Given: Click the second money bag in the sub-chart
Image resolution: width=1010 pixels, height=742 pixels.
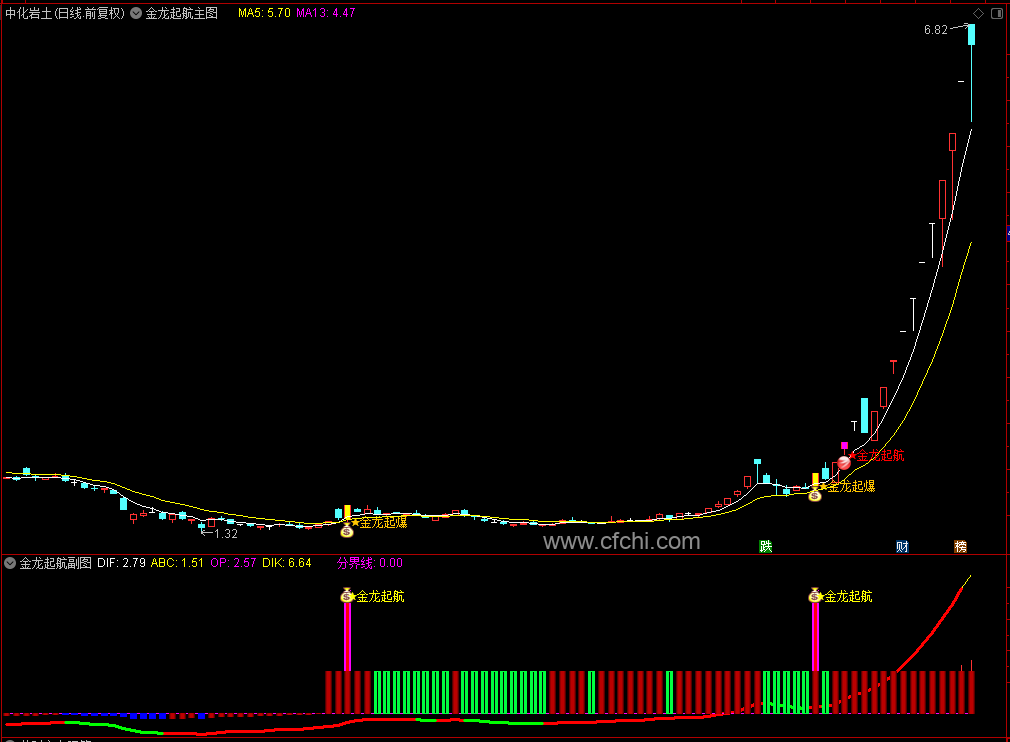Looking at the screenshot, I should tap(815, 596).
